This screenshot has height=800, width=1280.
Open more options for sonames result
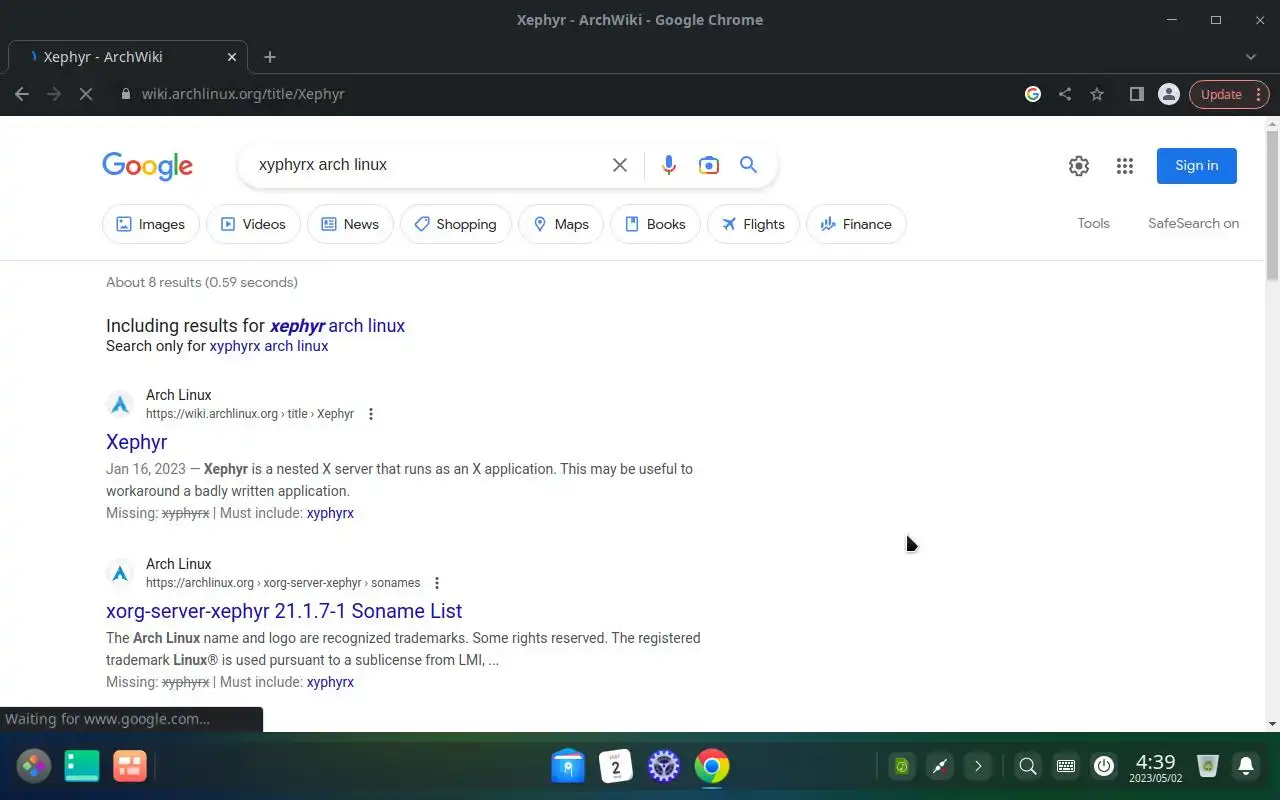click(437, 583)
